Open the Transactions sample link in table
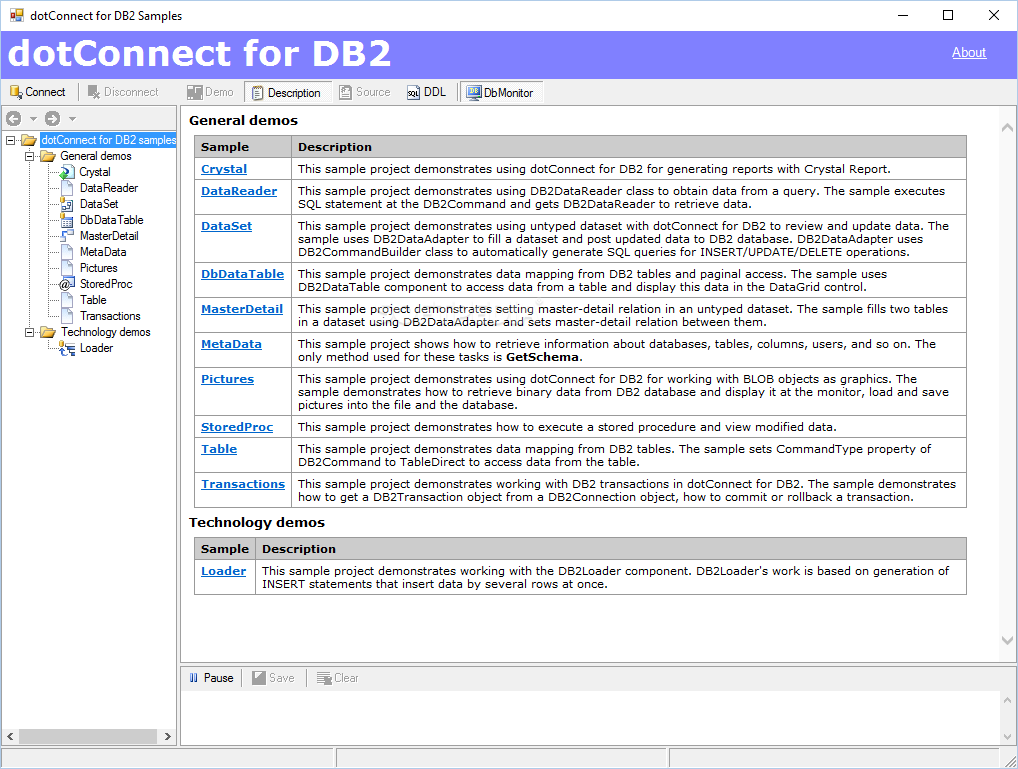Viewport: 1018px width, 769px height. pos(243,485)
